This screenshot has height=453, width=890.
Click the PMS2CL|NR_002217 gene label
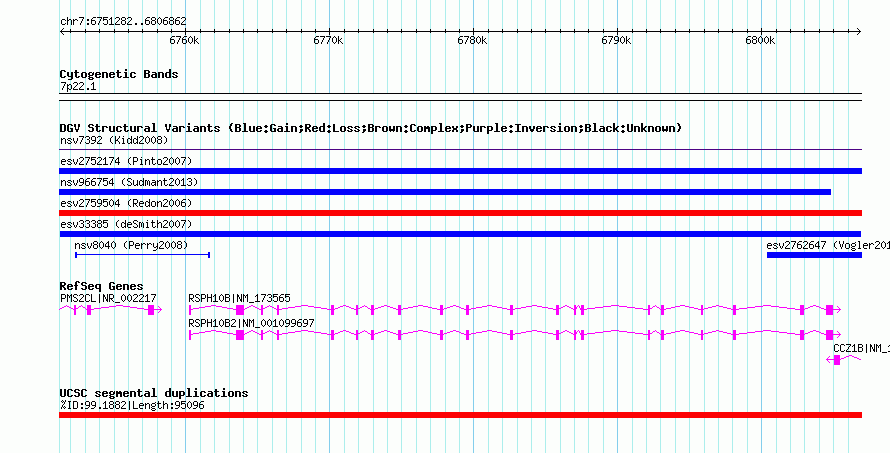pyautogui.click(x=108, y=298)
